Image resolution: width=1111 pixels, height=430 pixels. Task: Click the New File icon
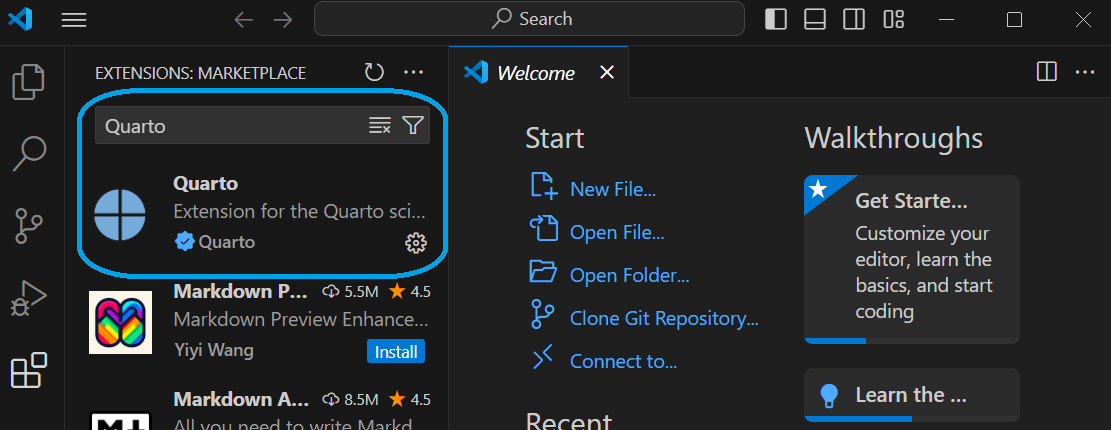click(545, 186)
